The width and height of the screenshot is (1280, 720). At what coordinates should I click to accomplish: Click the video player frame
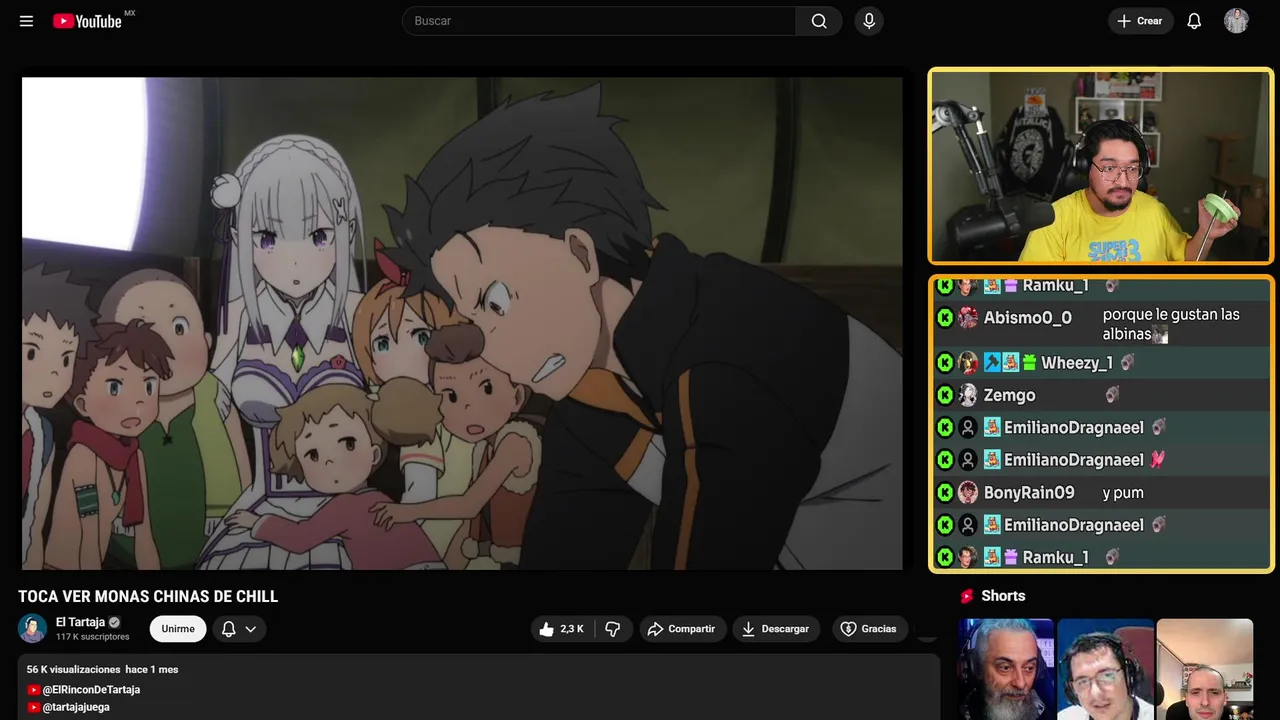(x=462, y=323)
